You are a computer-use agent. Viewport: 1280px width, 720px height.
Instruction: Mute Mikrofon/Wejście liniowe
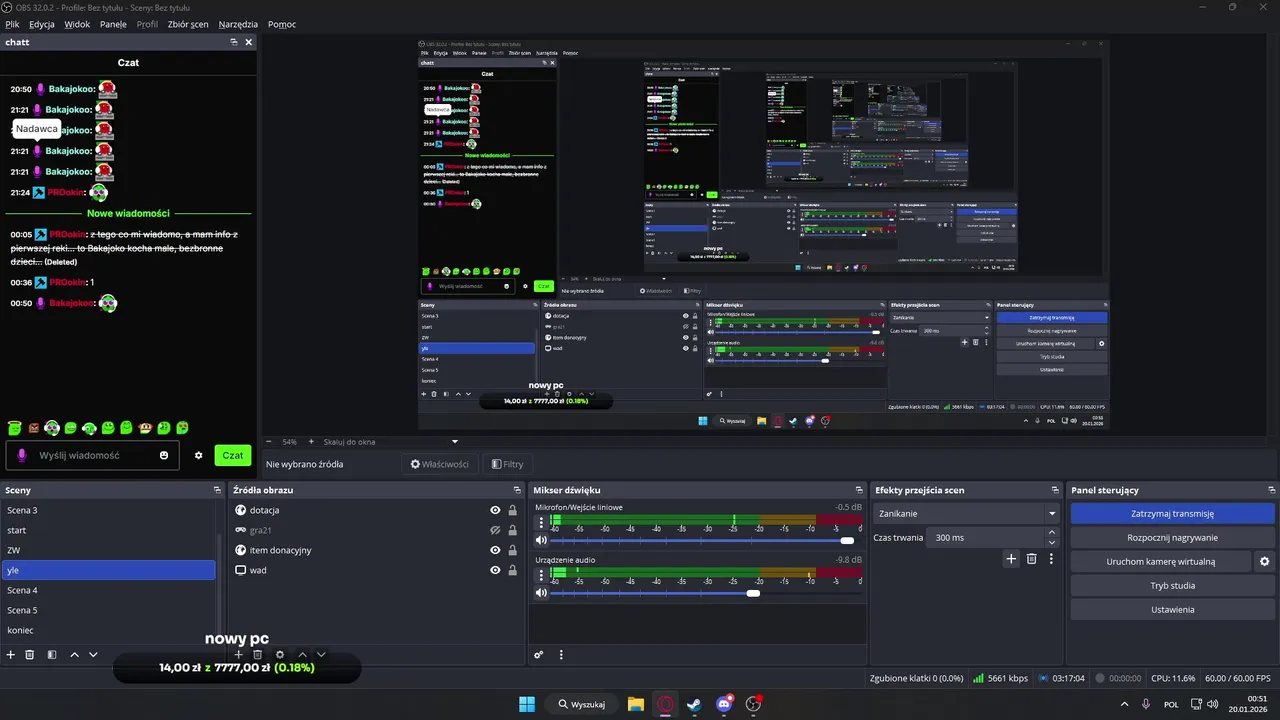pos(541,540)
